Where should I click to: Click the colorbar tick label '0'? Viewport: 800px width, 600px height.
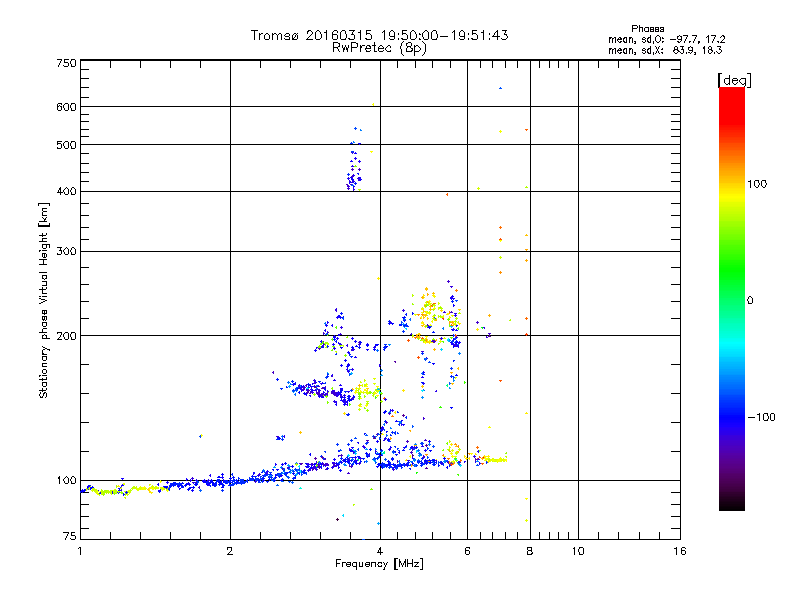[x=749, y=301]
